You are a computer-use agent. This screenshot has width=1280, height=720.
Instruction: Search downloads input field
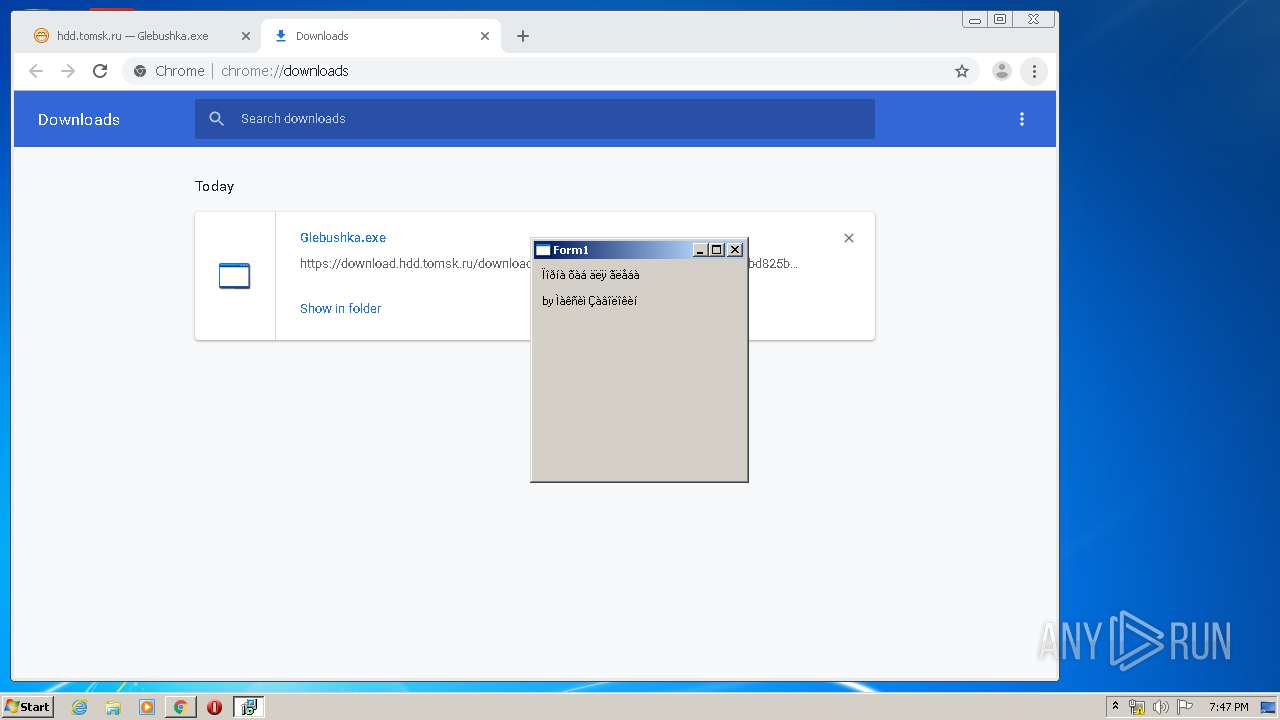(535, 119)
